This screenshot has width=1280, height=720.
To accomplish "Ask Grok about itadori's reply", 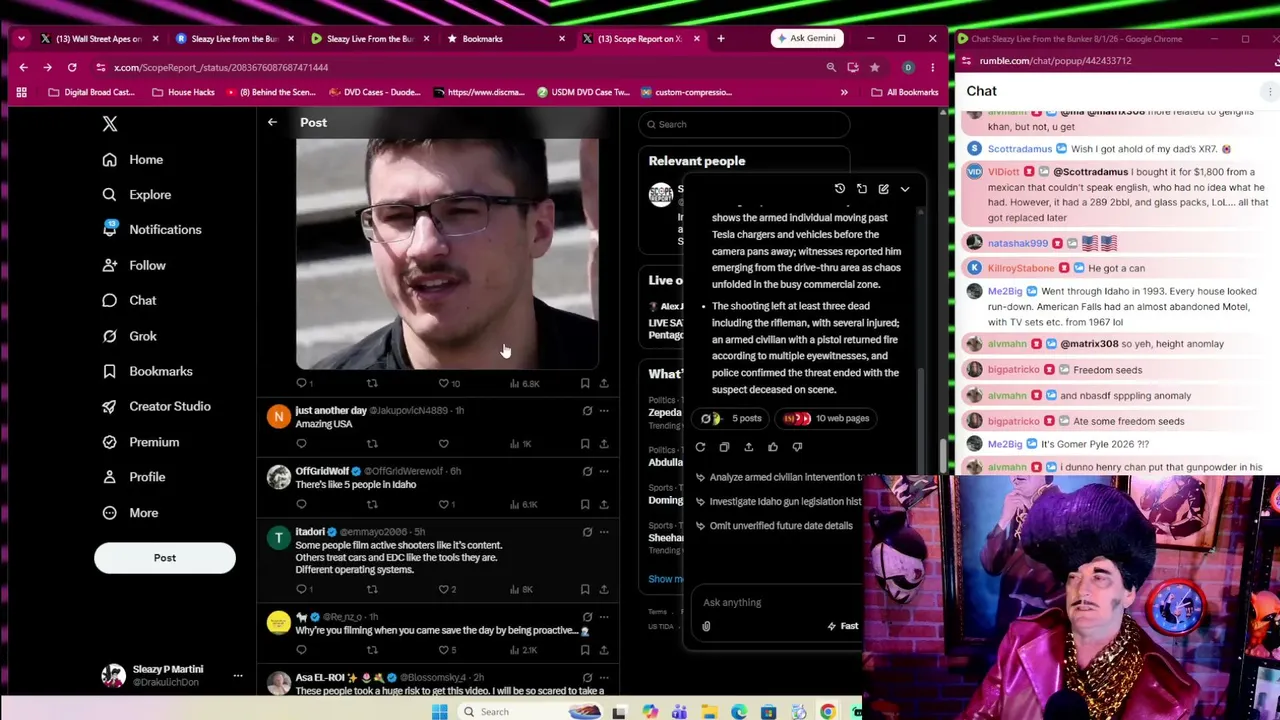I will point(587,532).
